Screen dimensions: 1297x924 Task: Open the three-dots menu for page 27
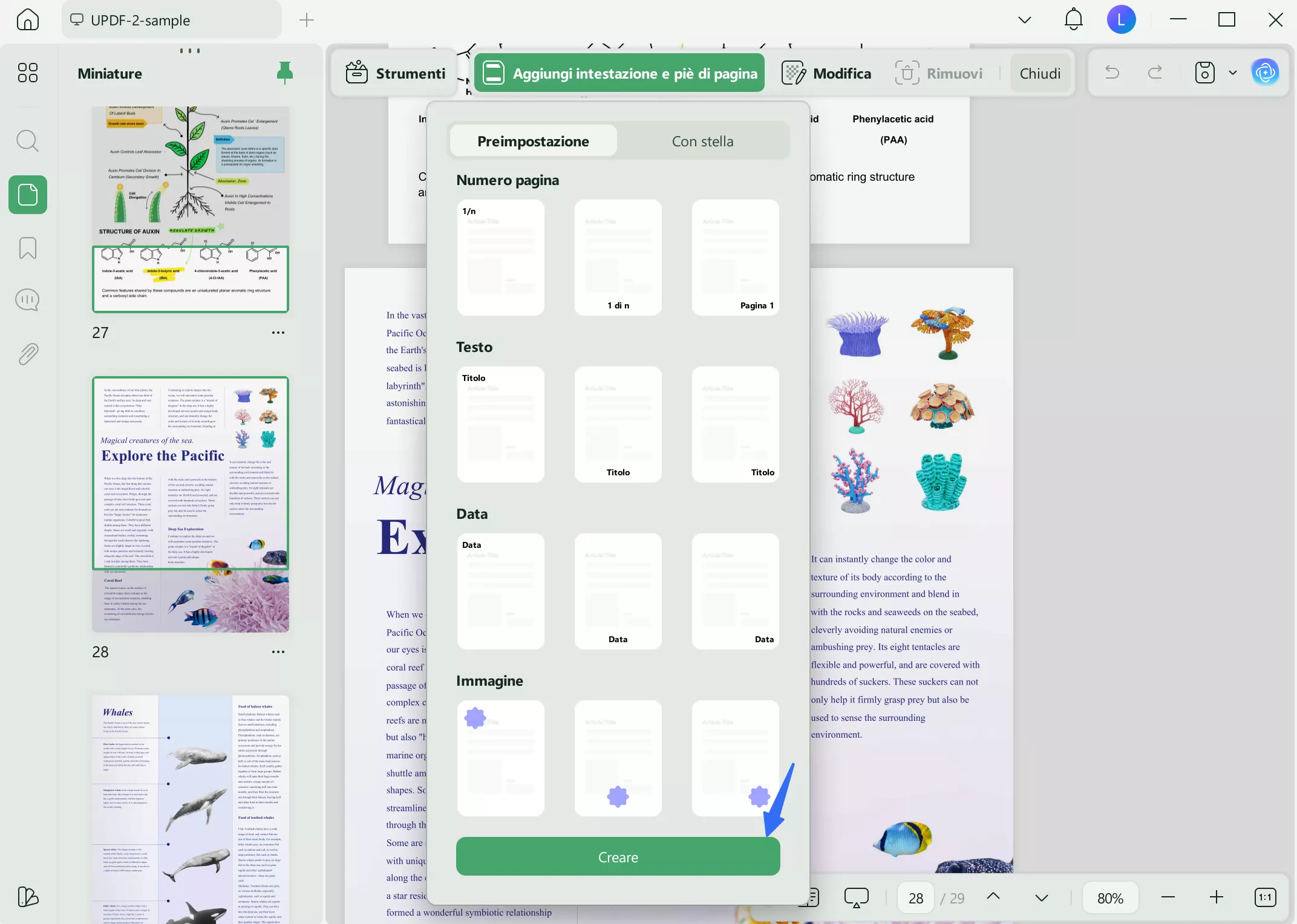[278, 333]
